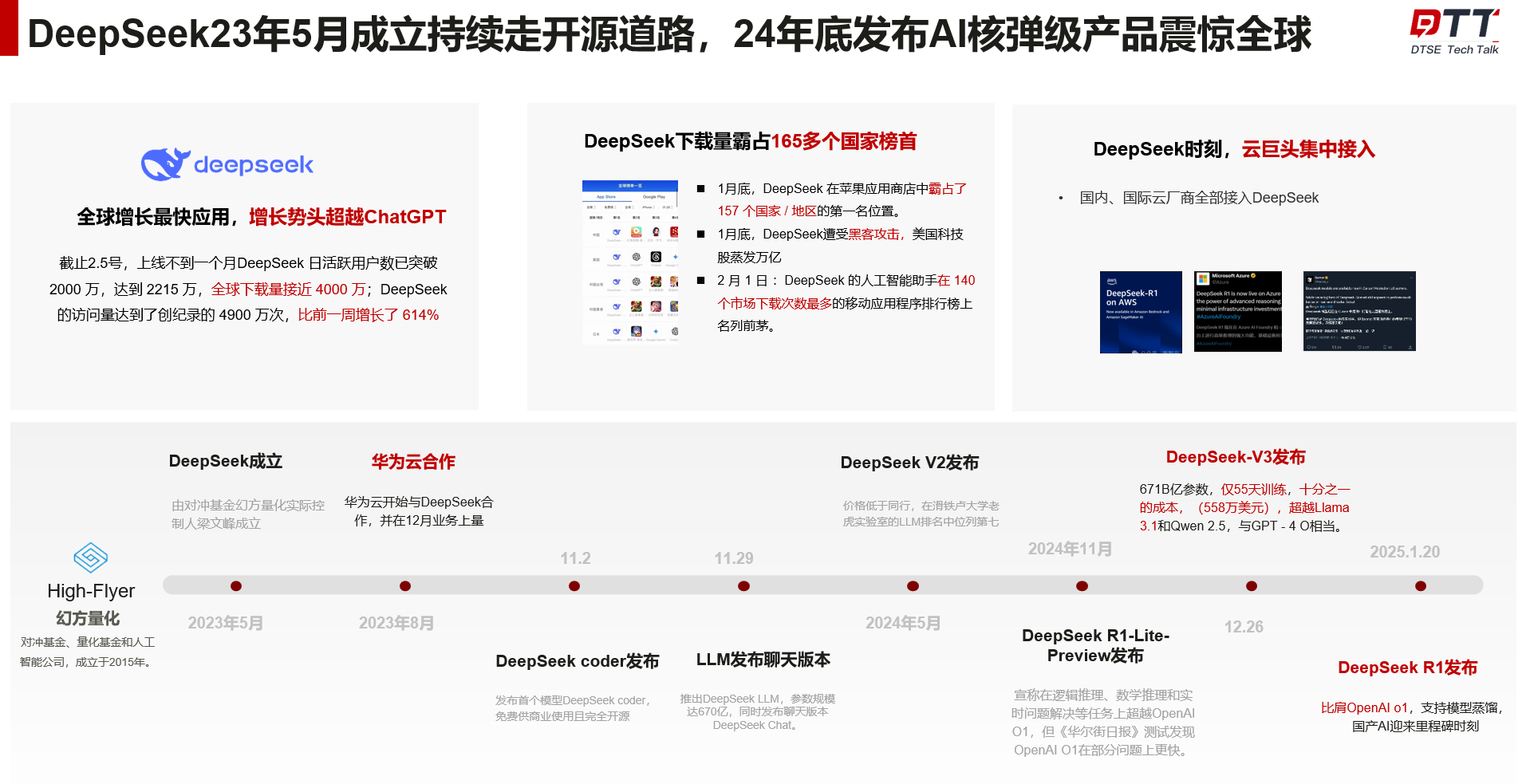Viewport: 1530px width, 784px height.
Task: Click the heading 'DeepSeek下载量霸占165多个国家榜首'
Action: click(x=750, y=141)
